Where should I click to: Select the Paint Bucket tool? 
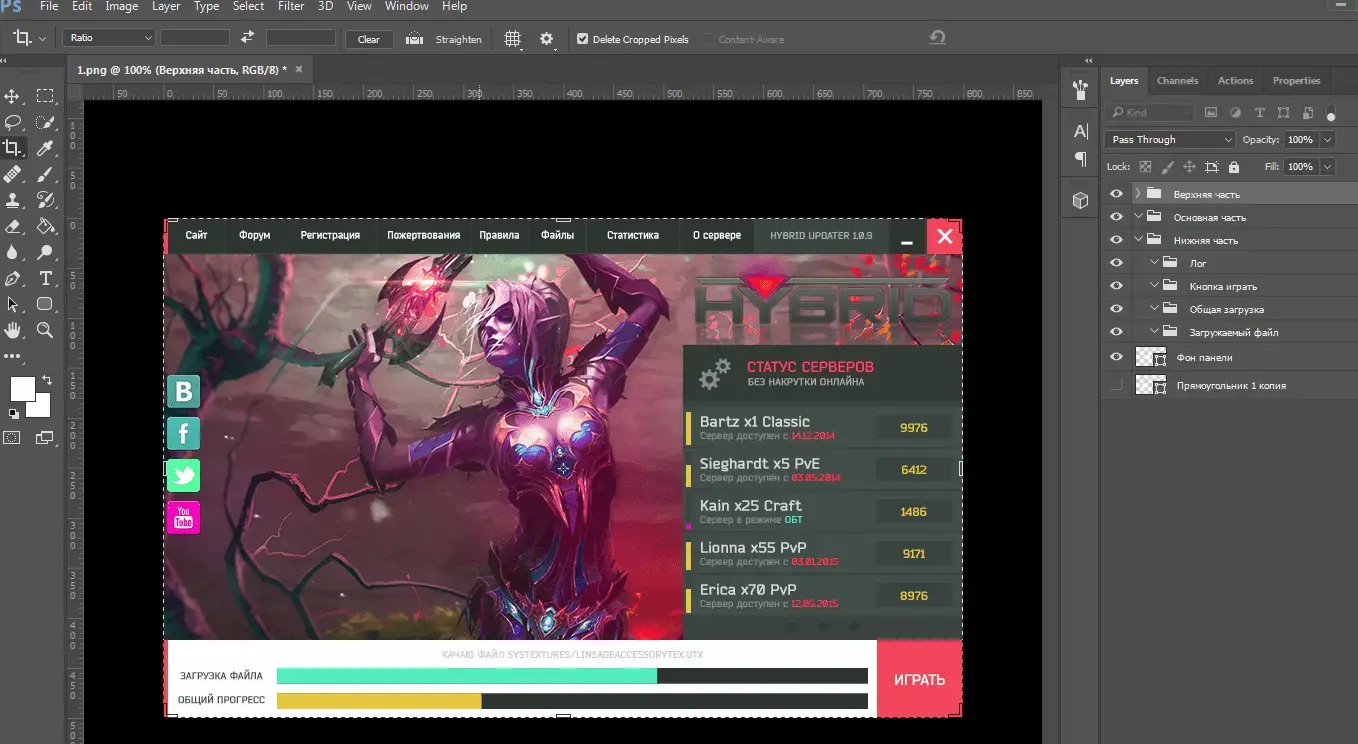[x=45, y=226]
